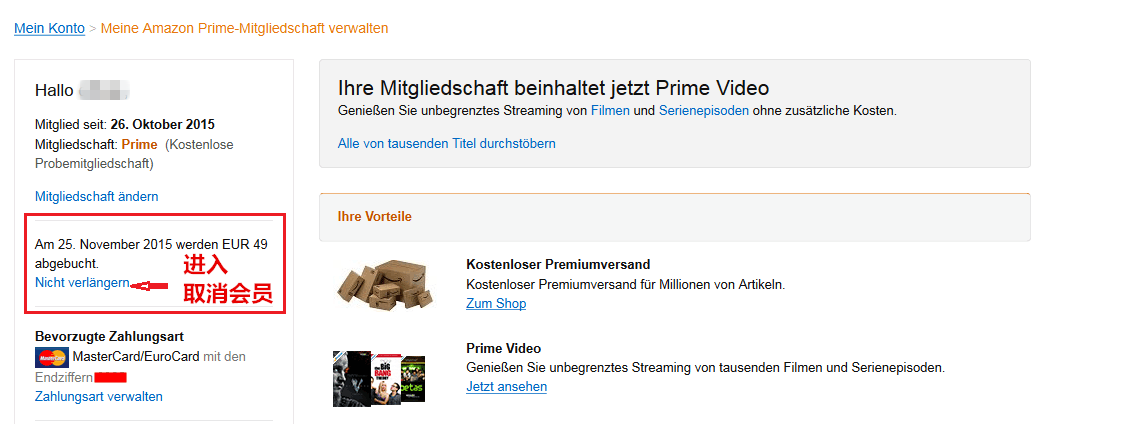Image resolution: width=1130 pixels, height=424 pixels.
Task: Click the breadcrumb Meine Amazon Prime-Mitgliedschaft verwalten
Action: click(244, 29)
